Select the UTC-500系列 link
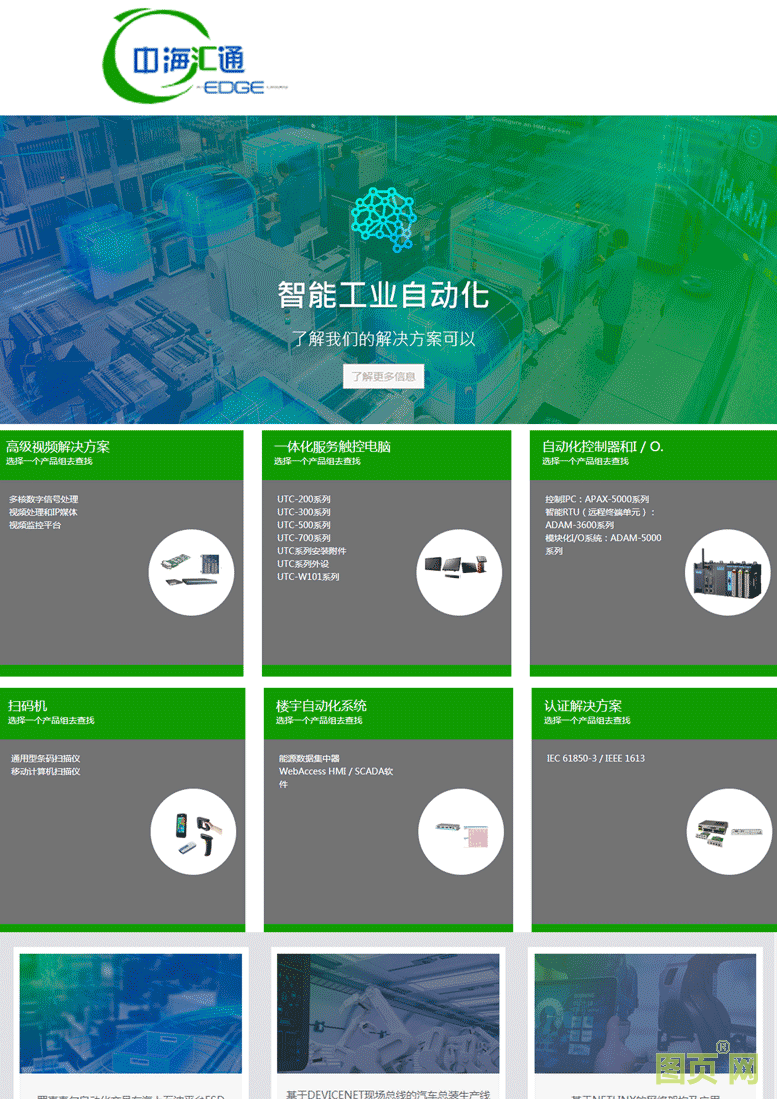The width and height of the screenshot is (777, 1099). (304, 525)
